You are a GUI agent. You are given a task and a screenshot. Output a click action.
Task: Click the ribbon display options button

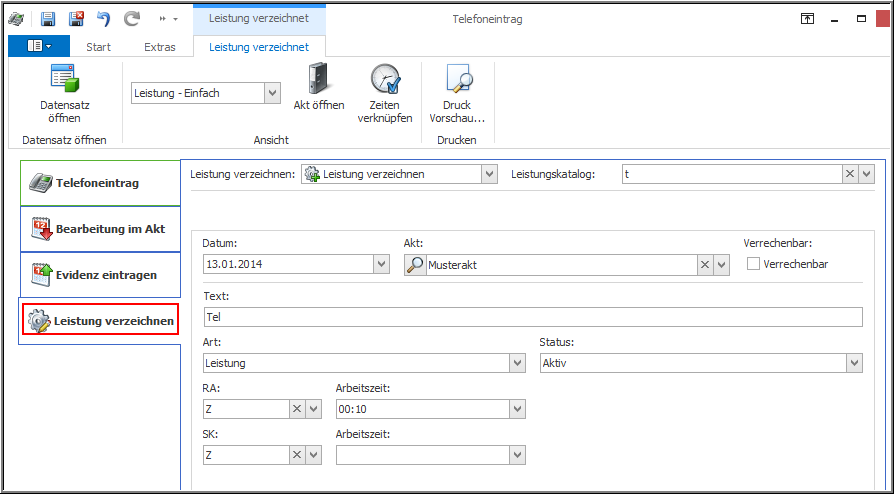[807, 19]
